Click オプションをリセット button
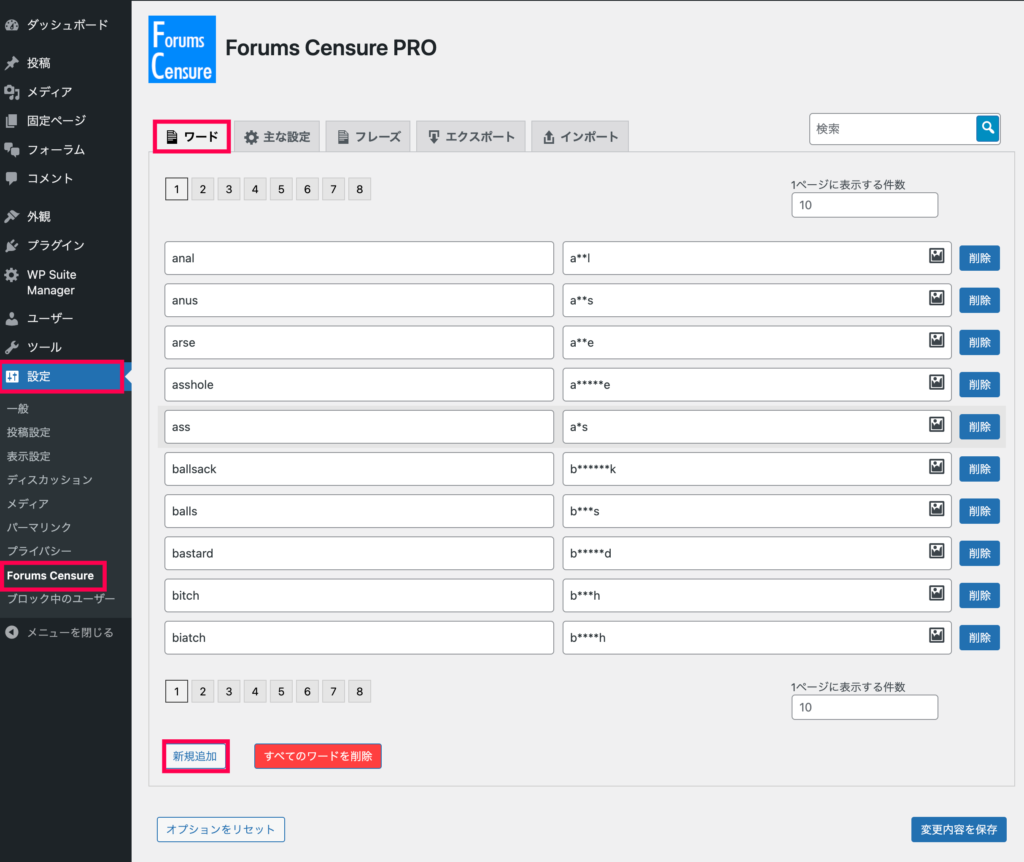 (221, 829)
